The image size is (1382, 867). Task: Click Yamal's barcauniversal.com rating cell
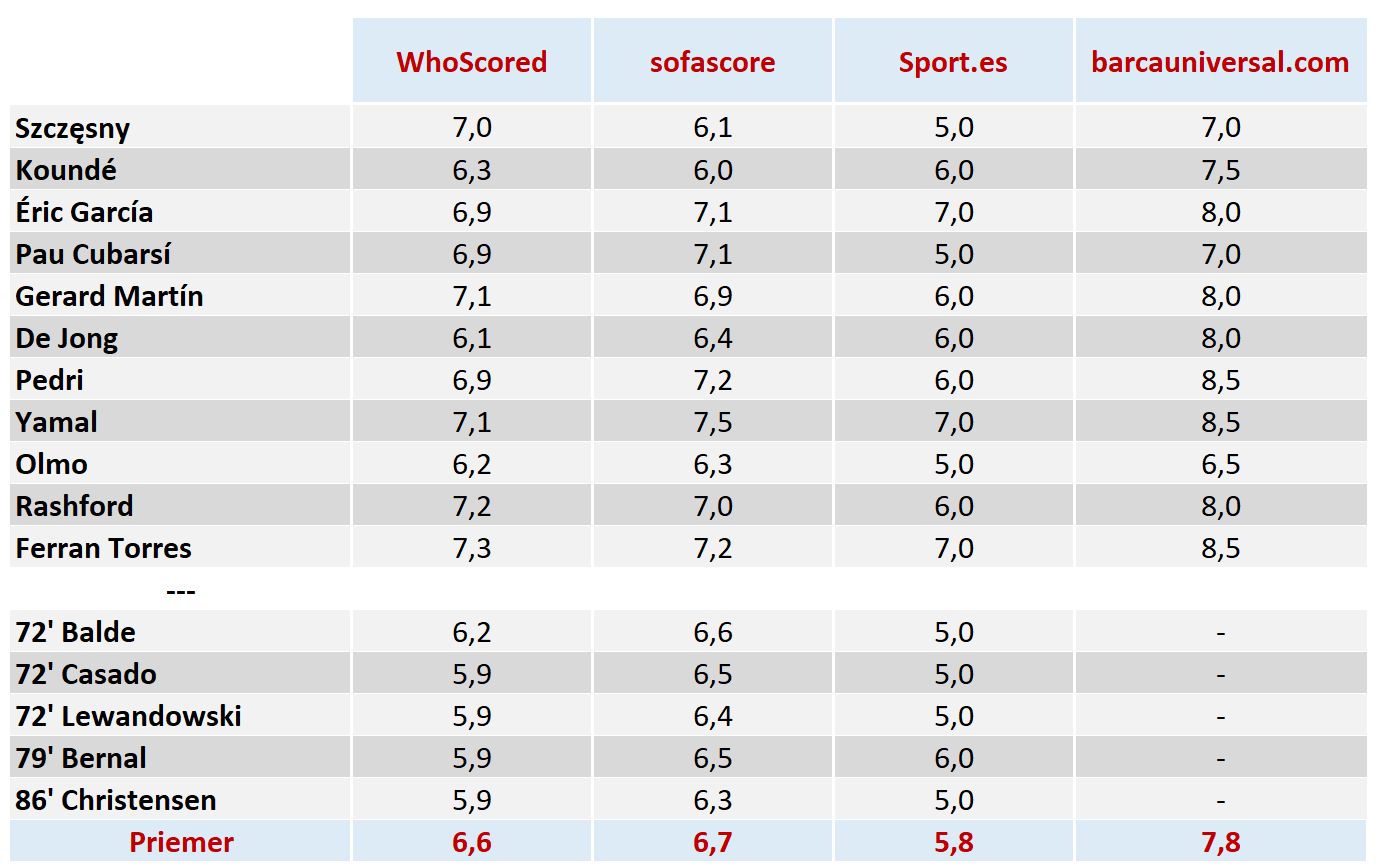click(1220, 422)
